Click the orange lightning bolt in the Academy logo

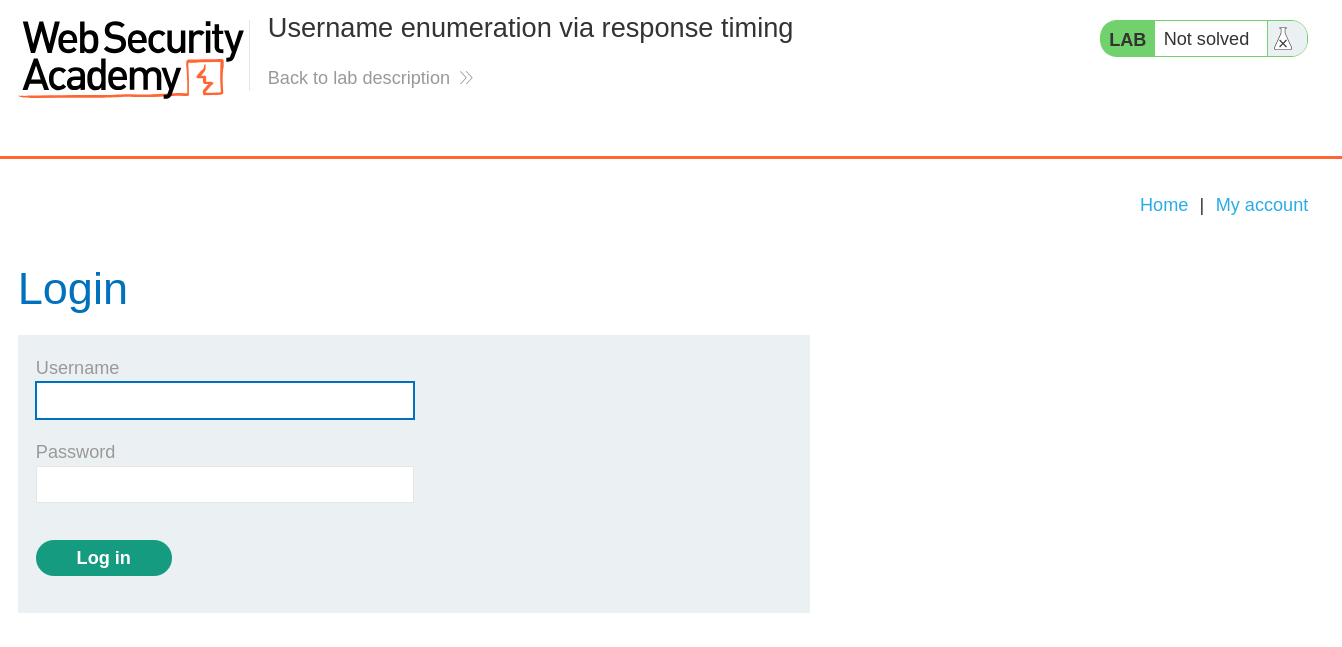[203, 79]
